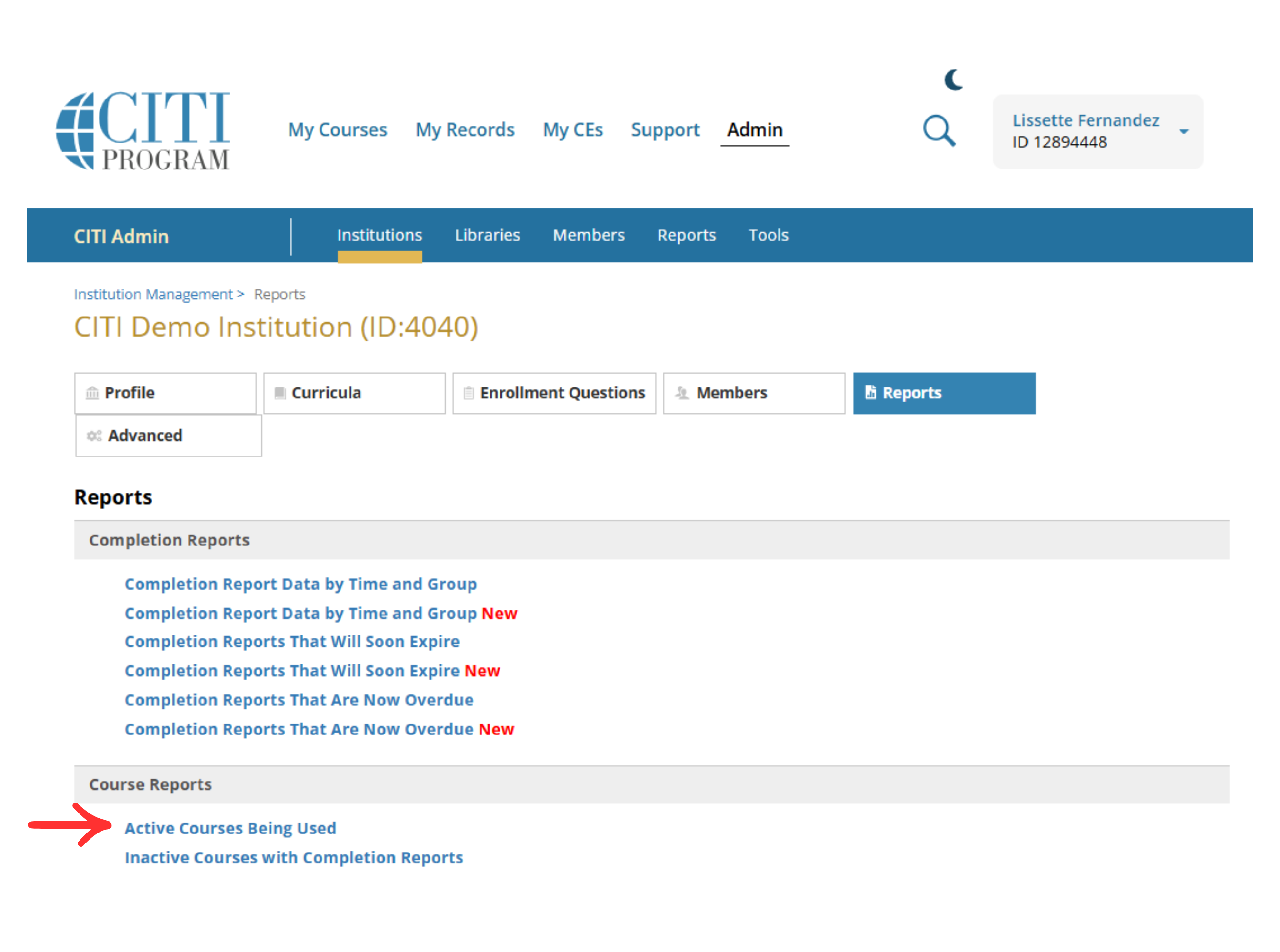The image size is (1280, 952).
Task: Open Inactive Courses with Completion Reports
Action: click(x=293, y=857)
